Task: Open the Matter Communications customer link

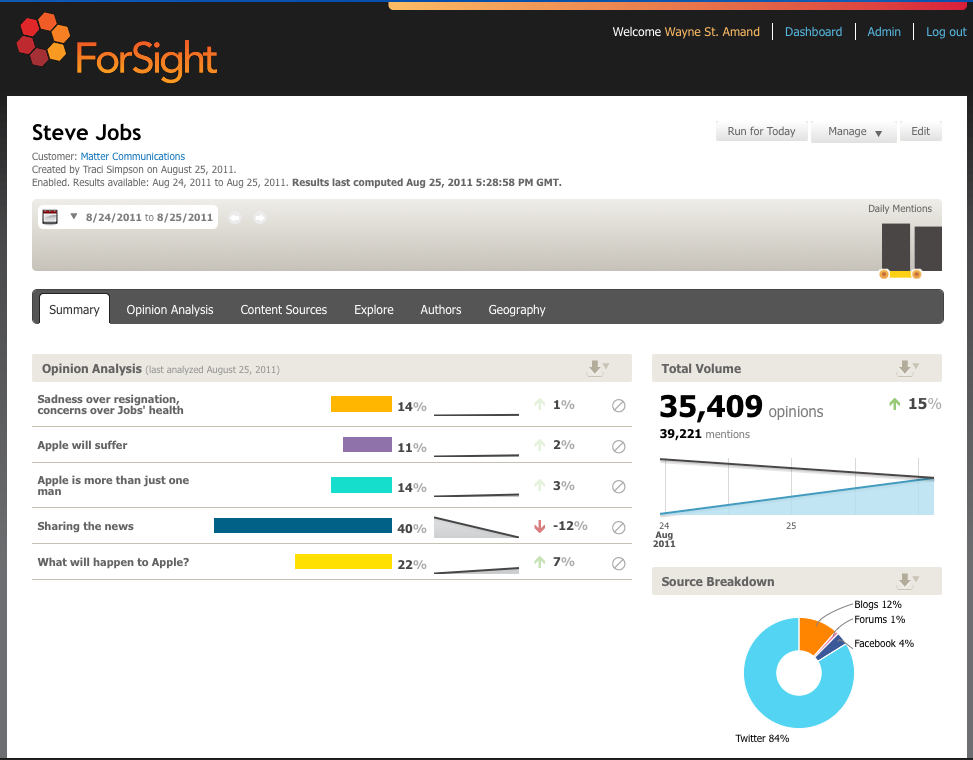Action: [x=133, y=156]
